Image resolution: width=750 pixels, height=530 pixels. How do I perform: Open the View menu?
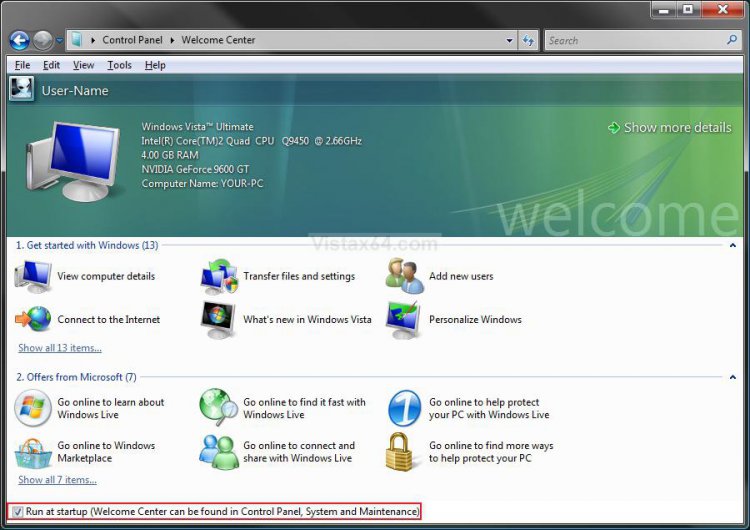[84, 65]
